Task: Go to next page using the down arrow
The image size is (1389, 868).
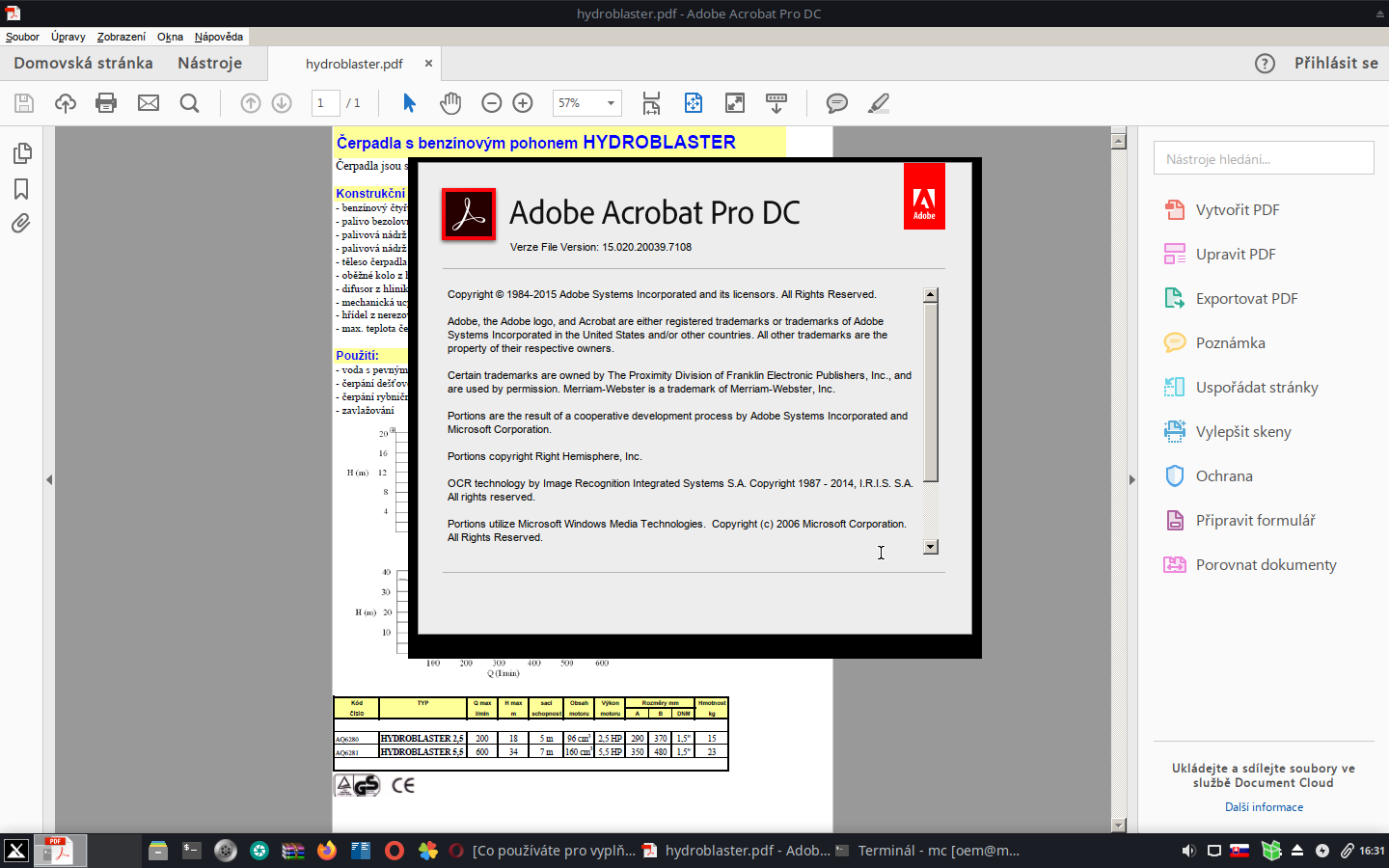Action: click(282, 103)
